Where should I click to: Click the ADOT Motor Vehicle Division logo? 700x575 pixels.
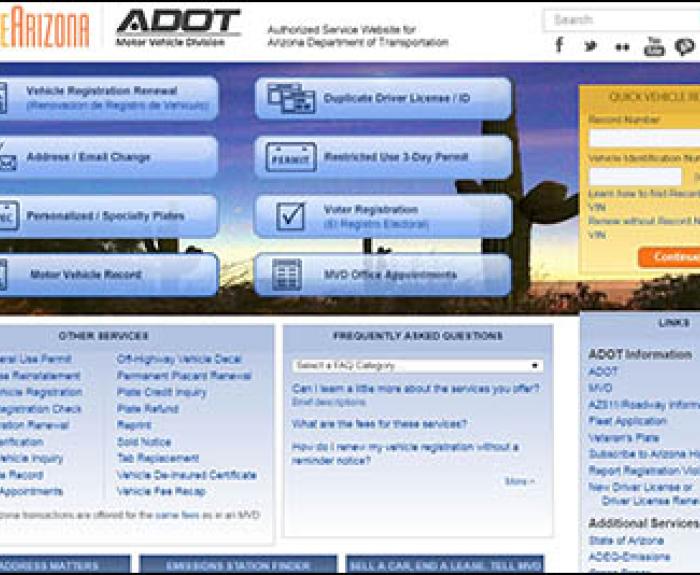178,28
